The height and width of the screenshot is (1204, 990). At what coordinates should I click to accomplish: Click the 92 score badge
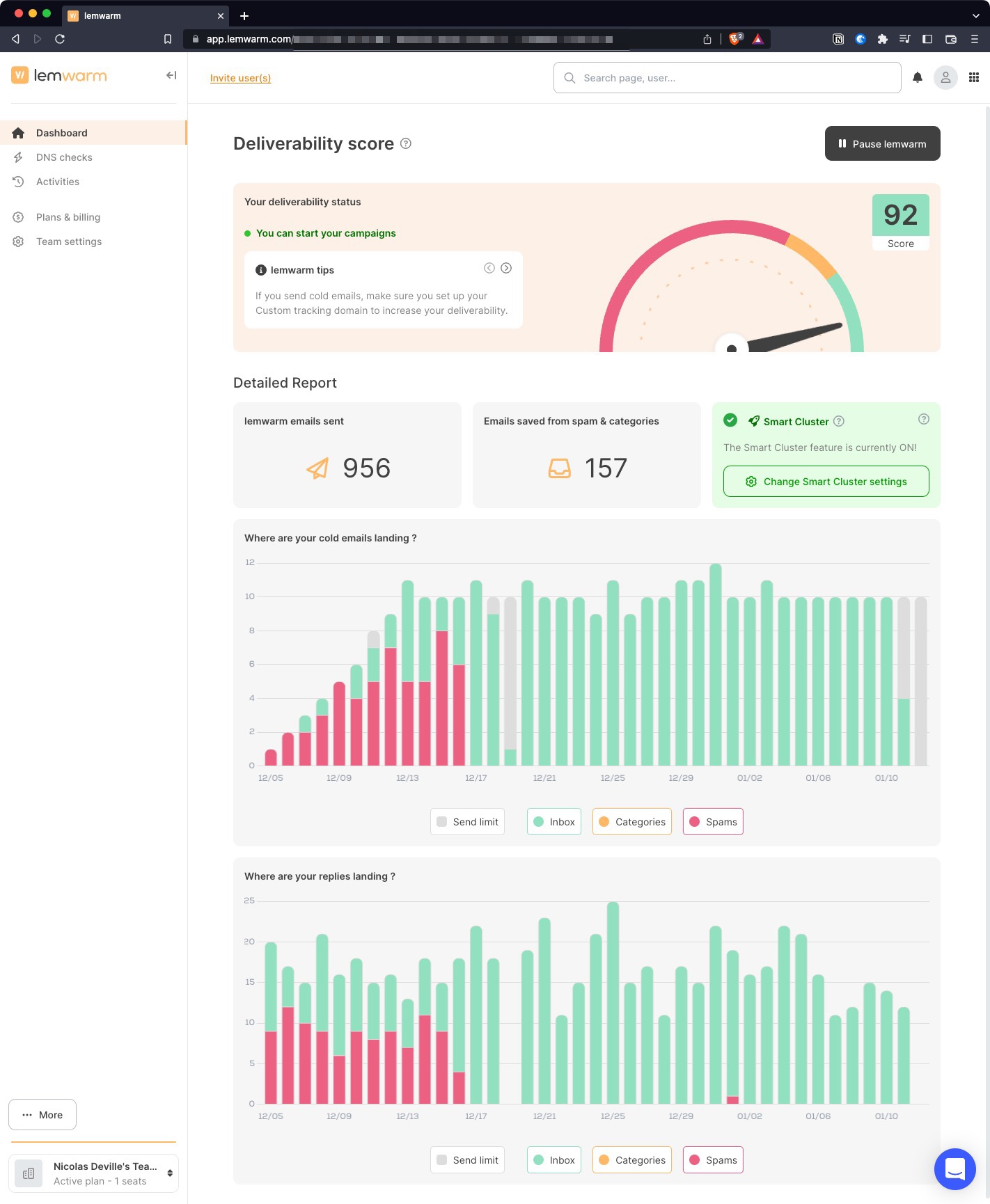(x=901, y=222)
